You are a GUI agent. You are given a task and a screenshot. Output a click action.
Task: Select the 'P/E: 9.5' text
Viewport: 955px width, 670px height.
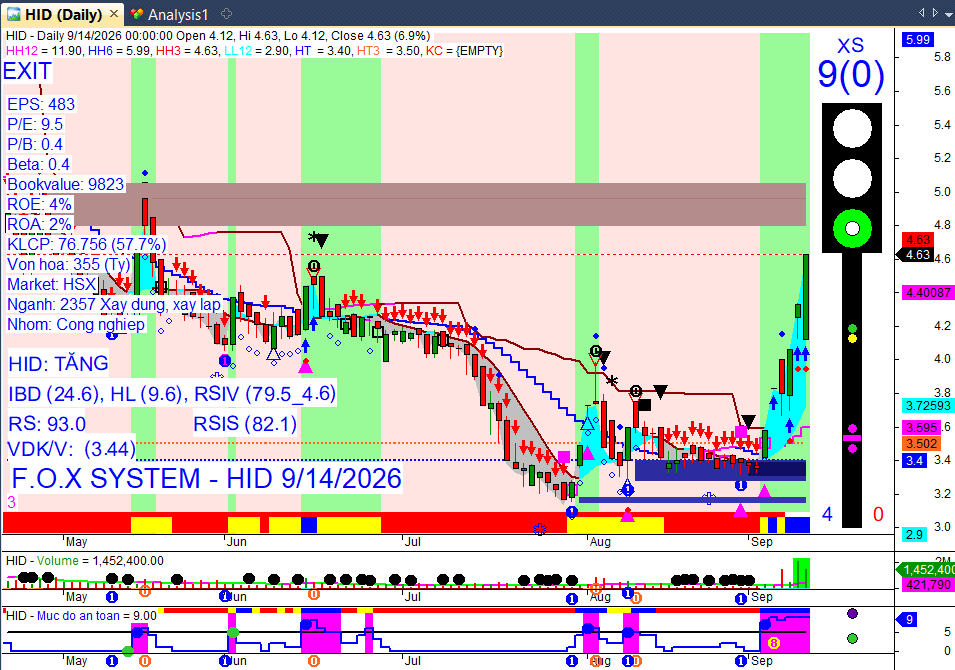(35, 124)
